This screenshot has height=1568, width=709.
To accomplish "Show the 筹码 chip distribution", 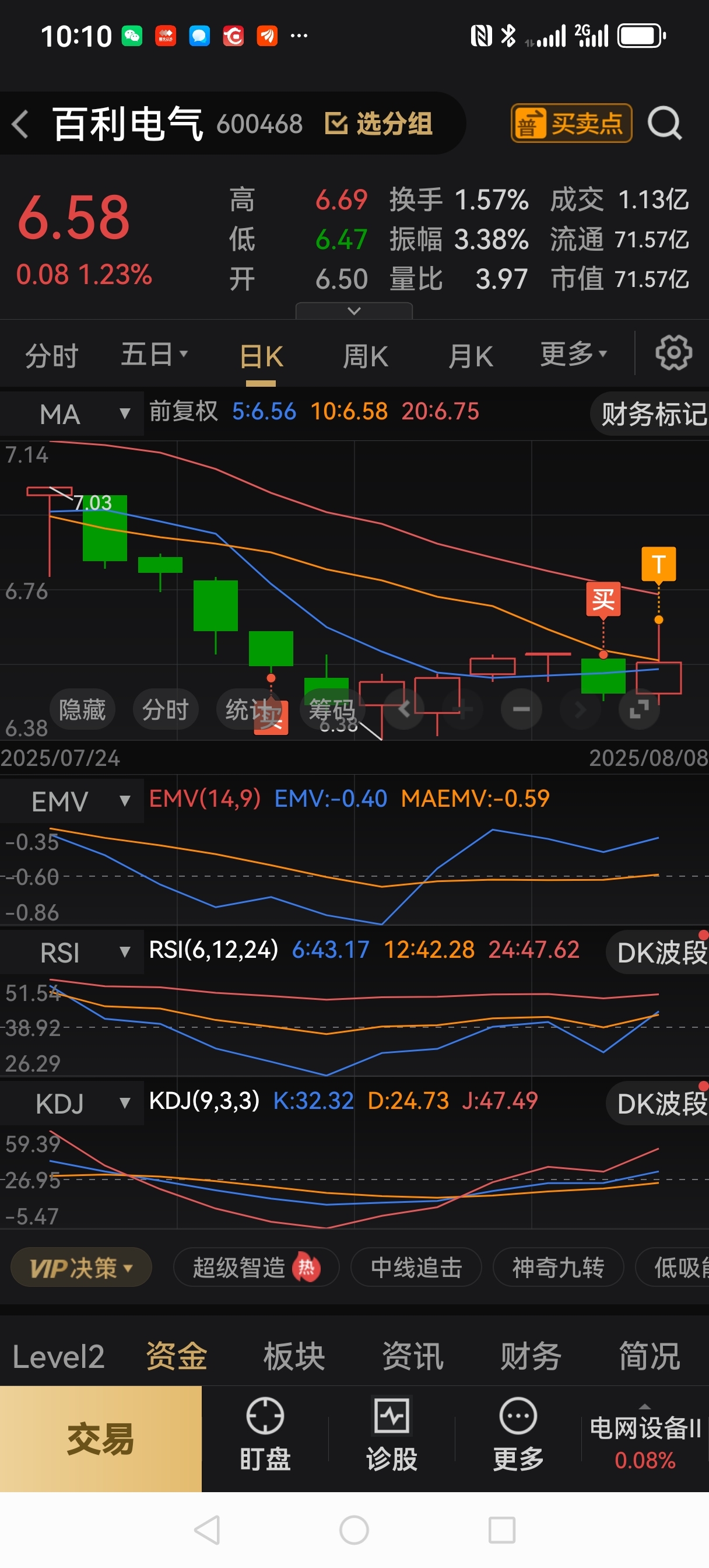I will pos(332,709).
